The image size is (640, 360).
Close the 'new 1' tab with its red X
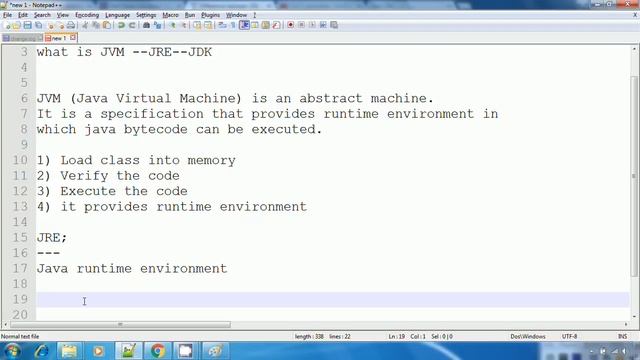pyautogui.click(x=73, y=38)
